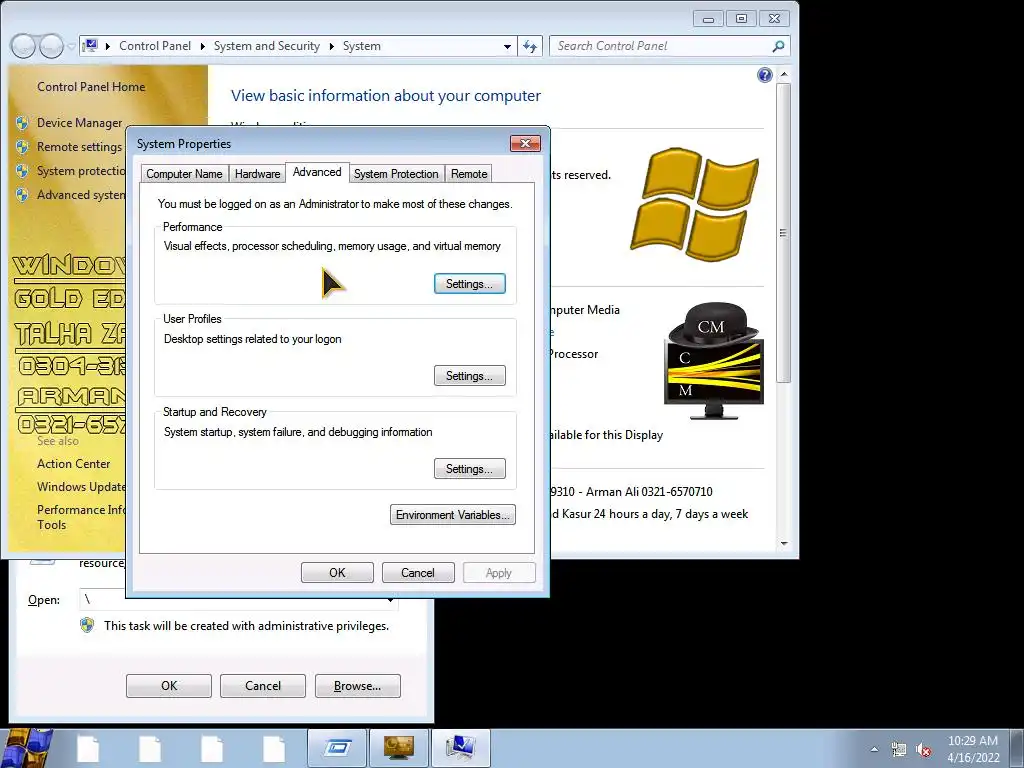Open Advanced system settings link

click(x=81, y=195)
